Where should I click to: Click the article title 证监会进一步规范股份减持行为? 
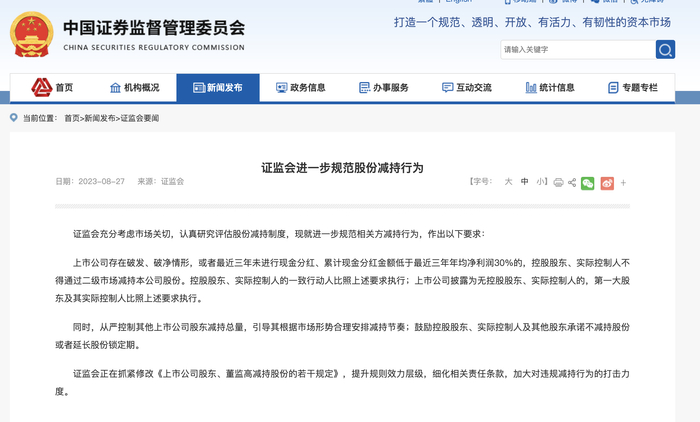click(342, 168)
